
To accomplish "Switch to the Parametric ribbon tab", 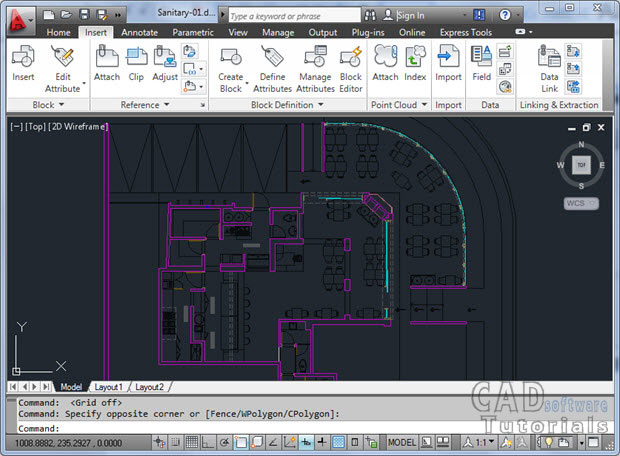I will coord(193,32).
